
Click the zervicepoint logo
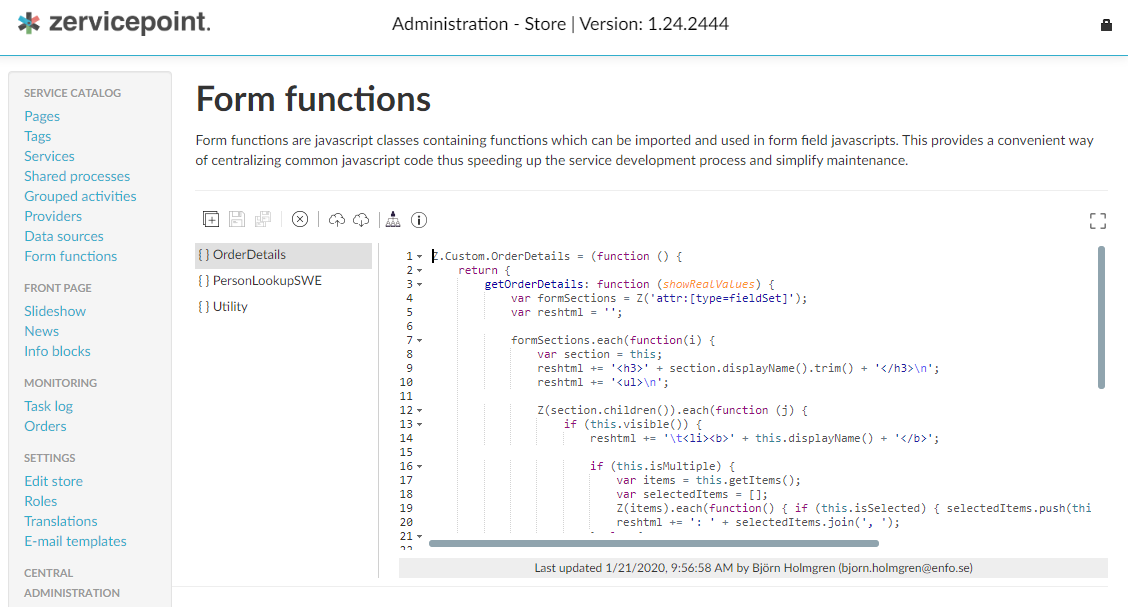pos(113,22)
